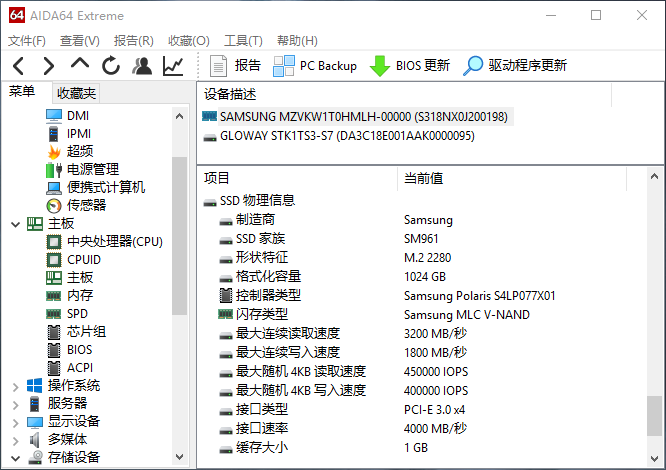Click the PC Backup toolbar button
This screenshot has height=470, width=666.
(x=314, y=66)
